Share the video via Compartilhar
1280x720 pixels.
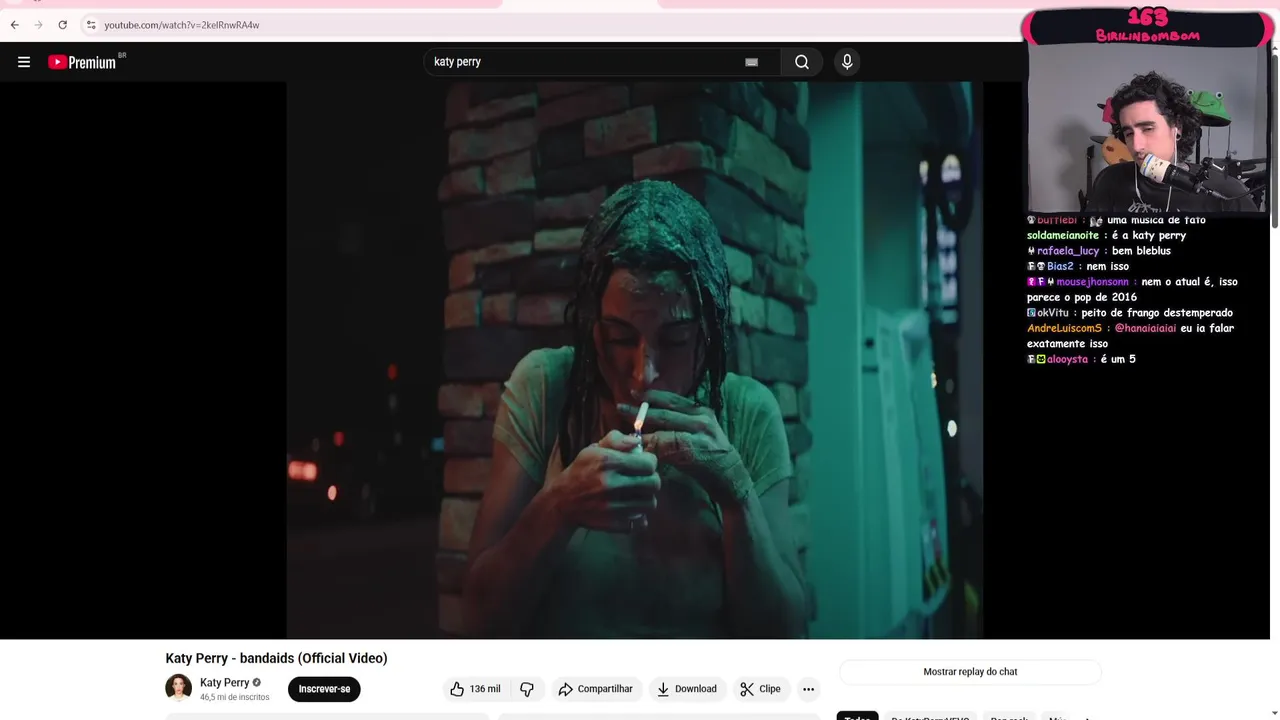click(x=596, y=689)
